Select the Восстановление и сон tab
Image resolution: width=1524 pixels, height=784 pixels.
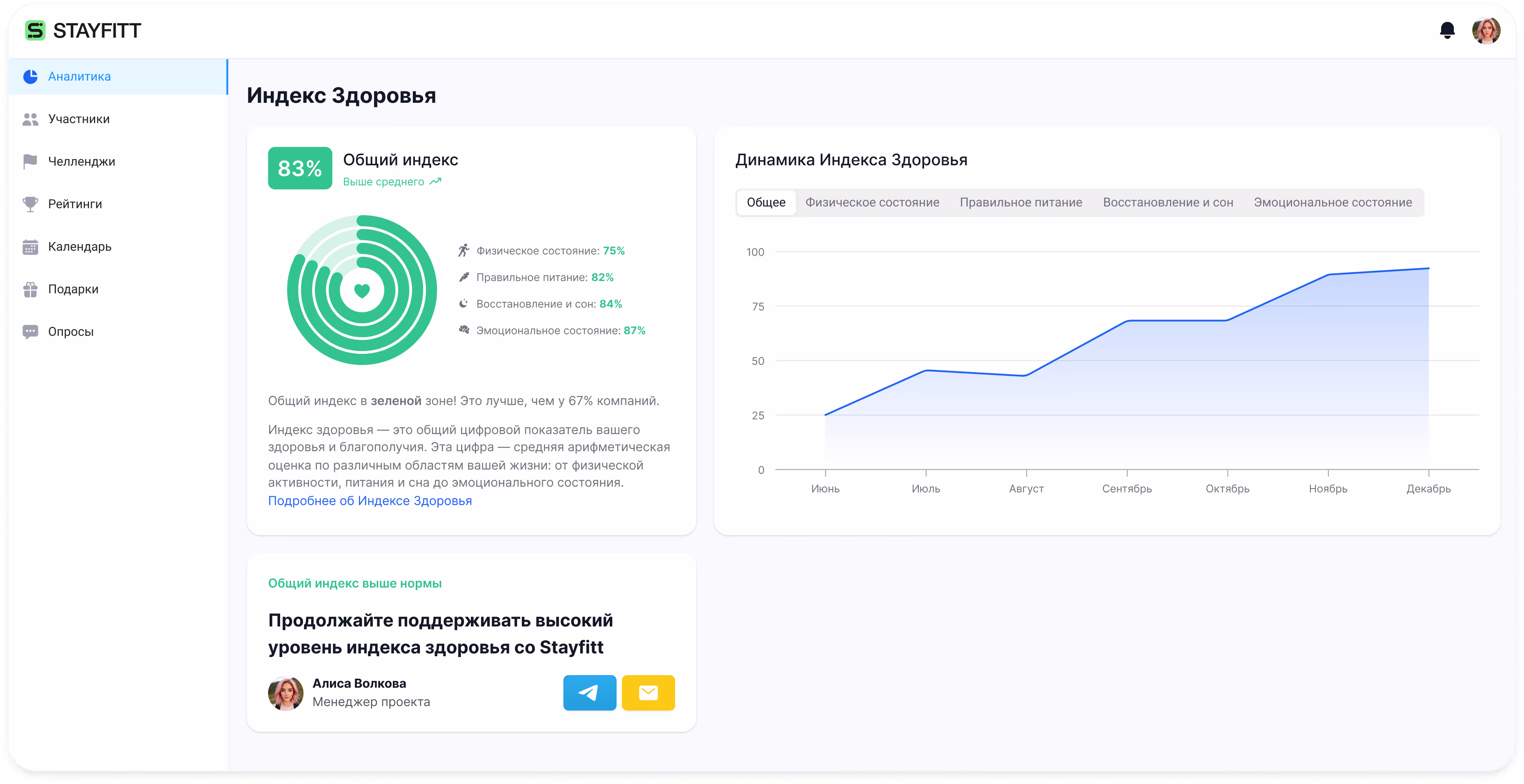1168,203
